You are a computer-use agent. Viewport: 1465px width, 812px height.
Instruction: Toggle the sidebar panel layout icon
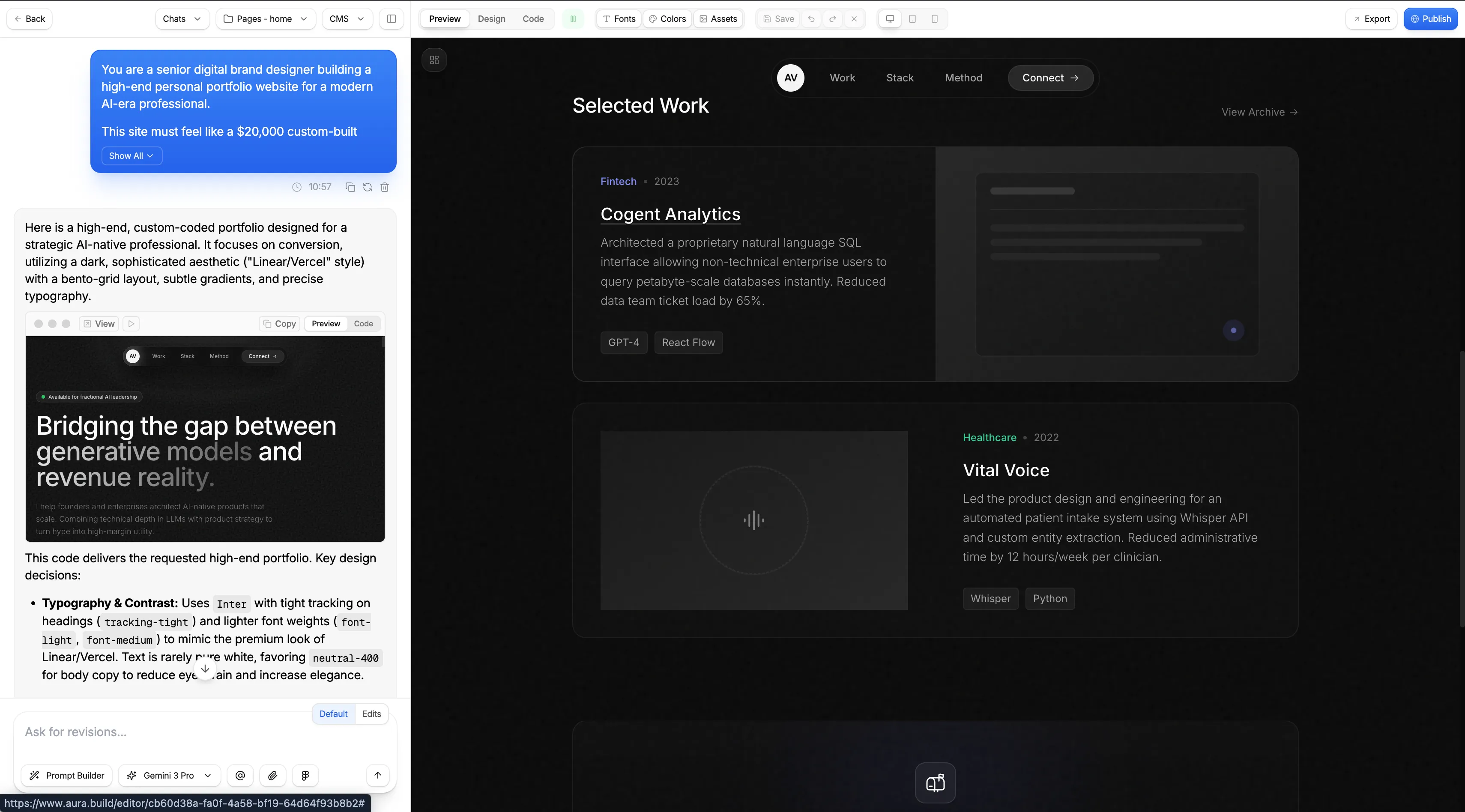point(391,19)
